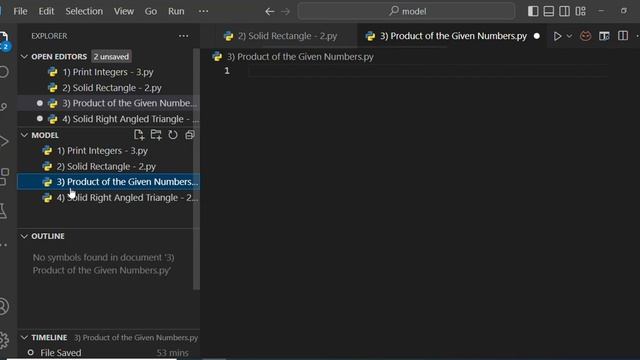
Task: Go back with left arrow in title bar
Action: (269, 11)
